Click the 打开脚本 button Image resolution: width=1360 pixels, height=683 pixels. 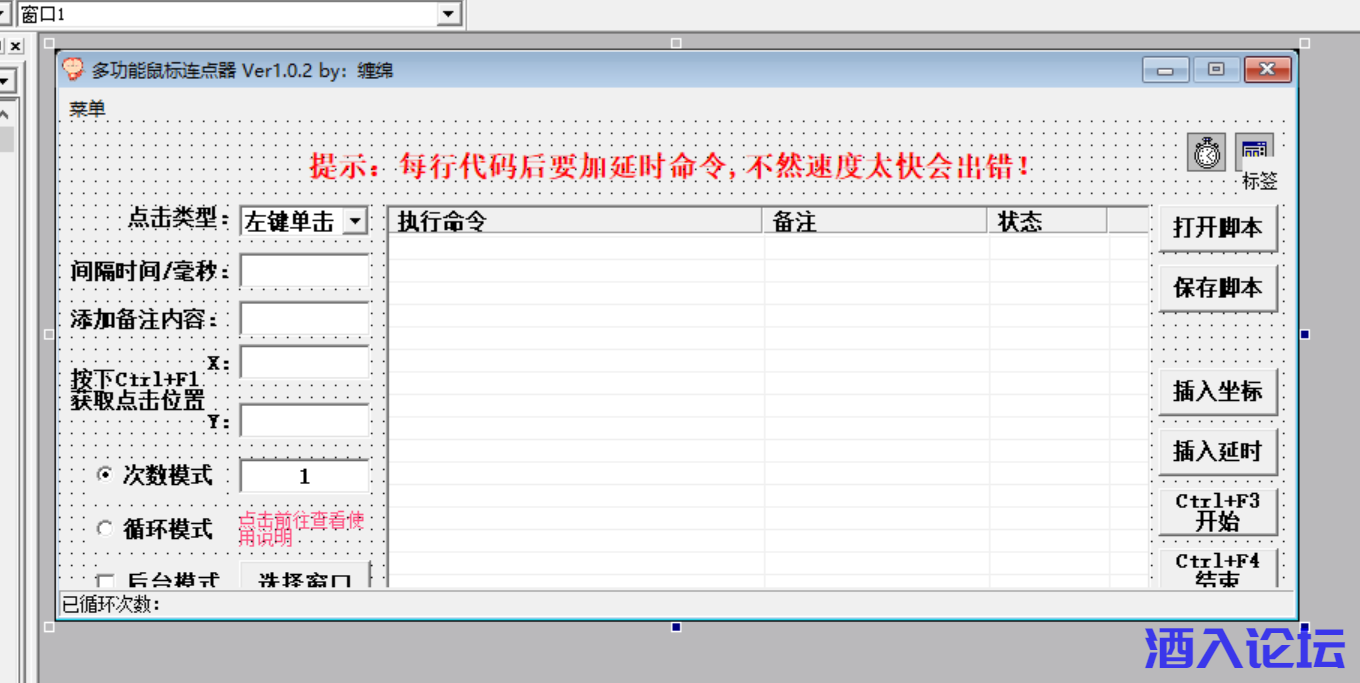(x=1217, y=229)
